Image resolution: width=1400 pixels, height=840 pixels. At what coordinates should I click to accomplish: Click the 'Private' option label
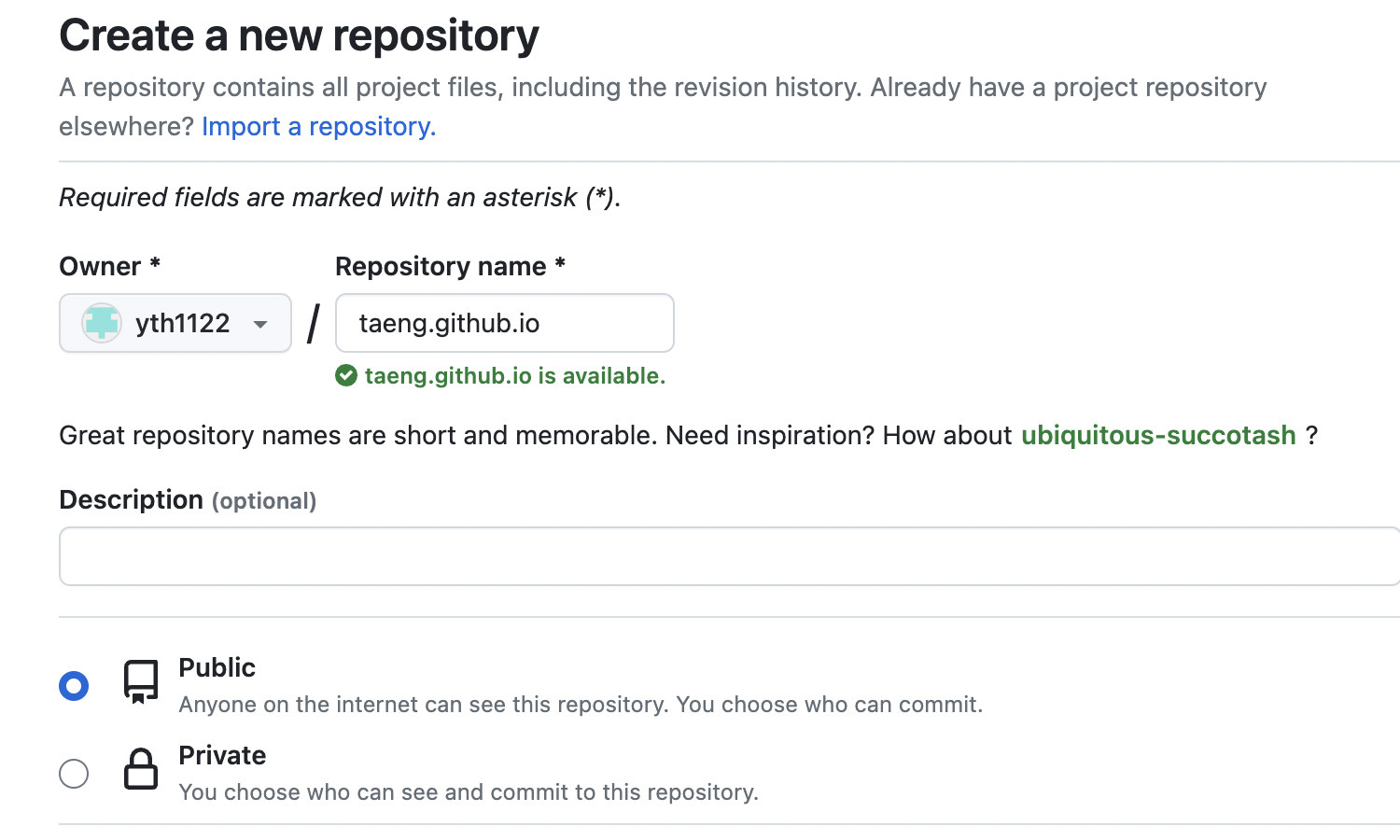222,755
